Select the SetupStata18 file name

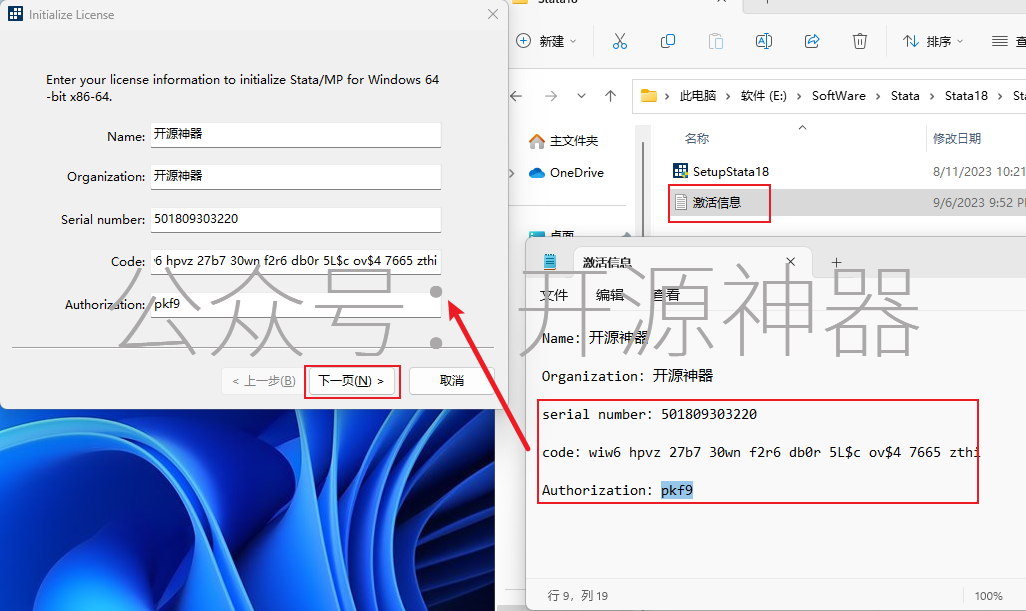point(731,171)
